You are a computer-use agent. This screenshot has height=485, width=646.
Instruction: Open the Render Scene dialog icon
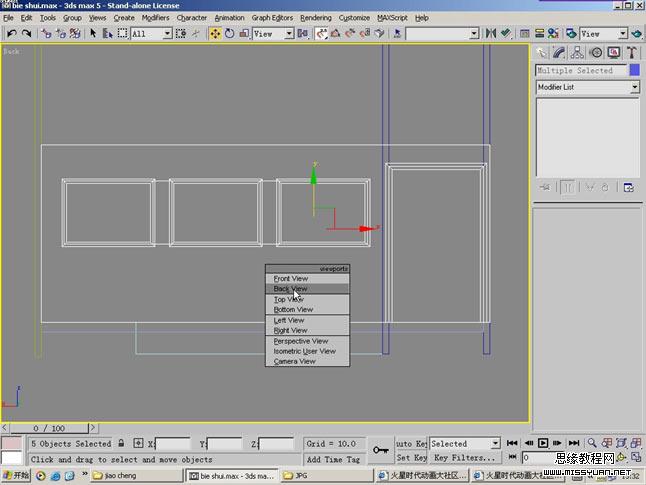tap(571, 33)
